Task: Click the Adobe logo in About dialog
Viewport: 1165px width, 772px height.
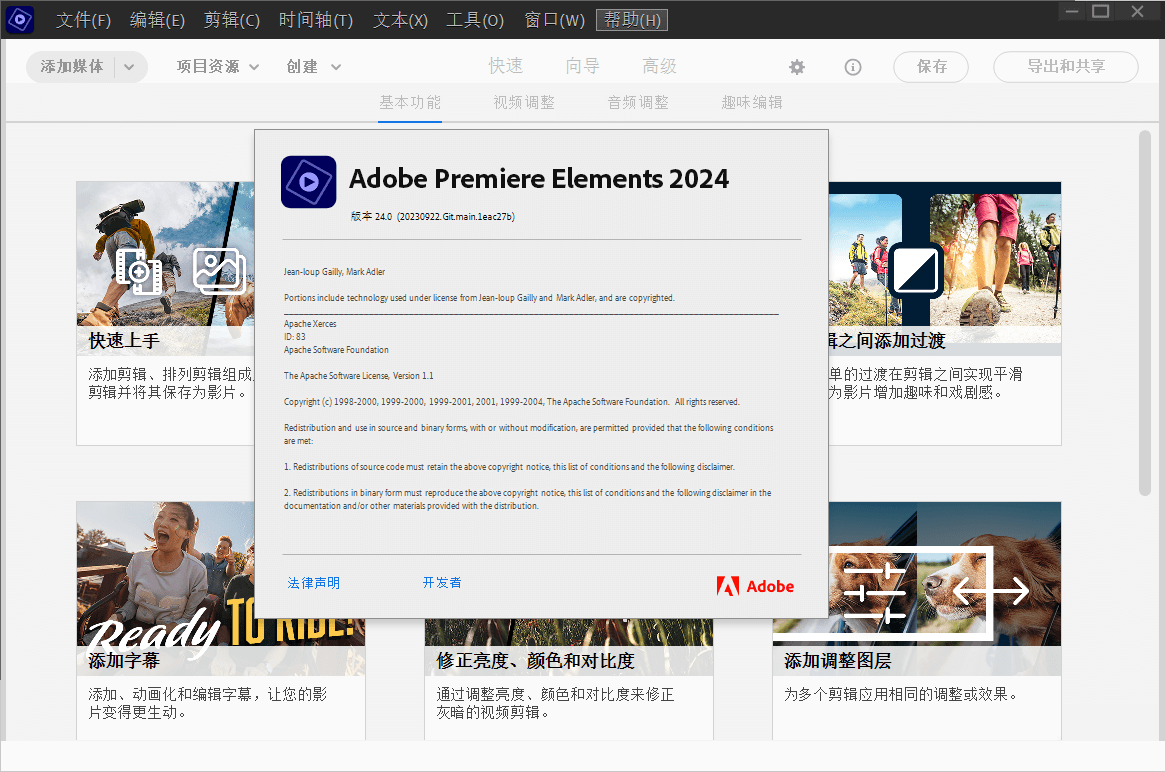Action: tap(756, 586)
